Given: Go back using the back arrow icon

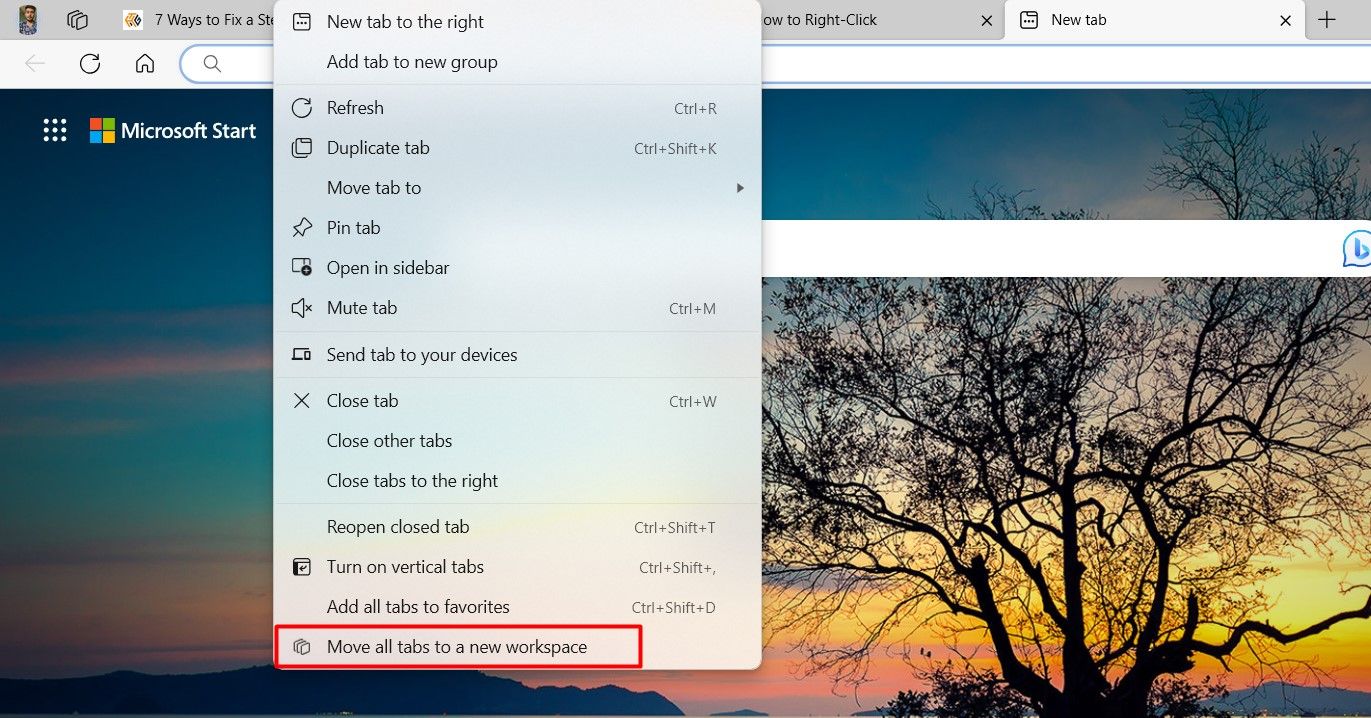Looking at the screenshot, I should 34,63.
